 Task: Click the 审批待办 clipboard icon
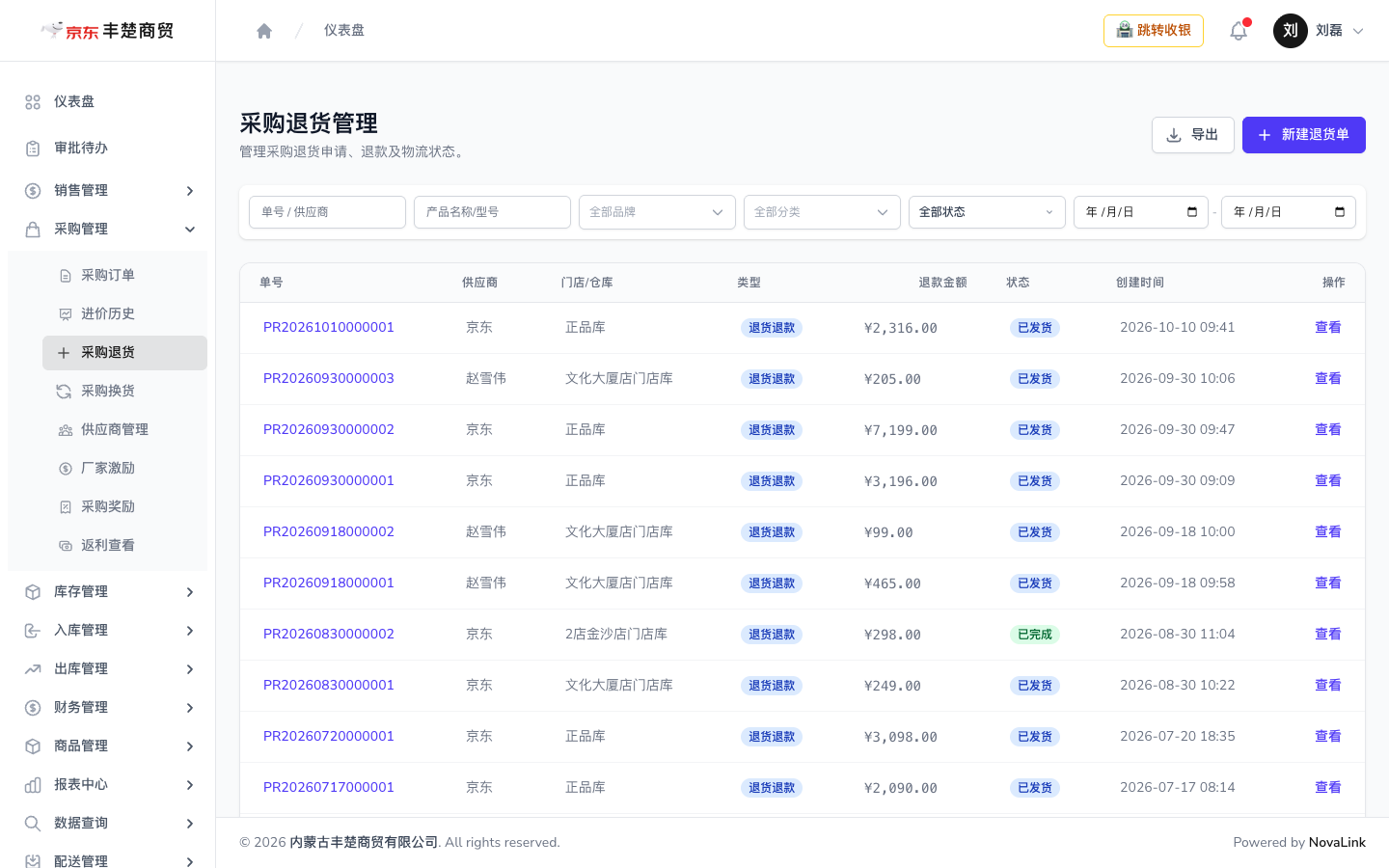click(33, 149)
